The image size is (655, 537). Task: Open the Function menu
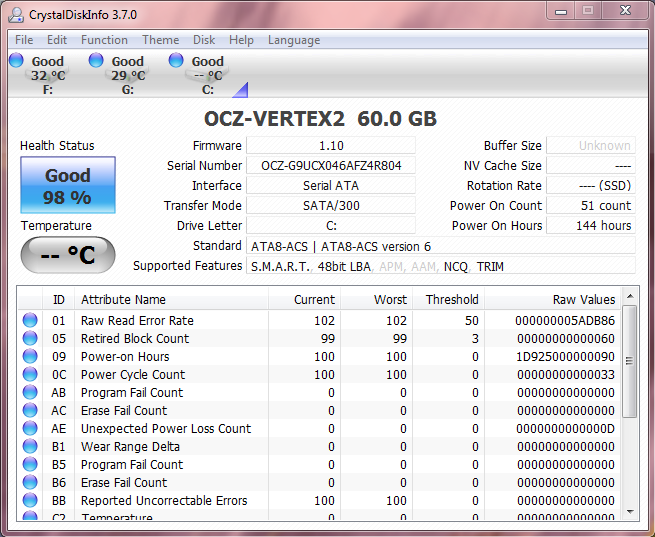pyautogui.click(x=104, y=40)
